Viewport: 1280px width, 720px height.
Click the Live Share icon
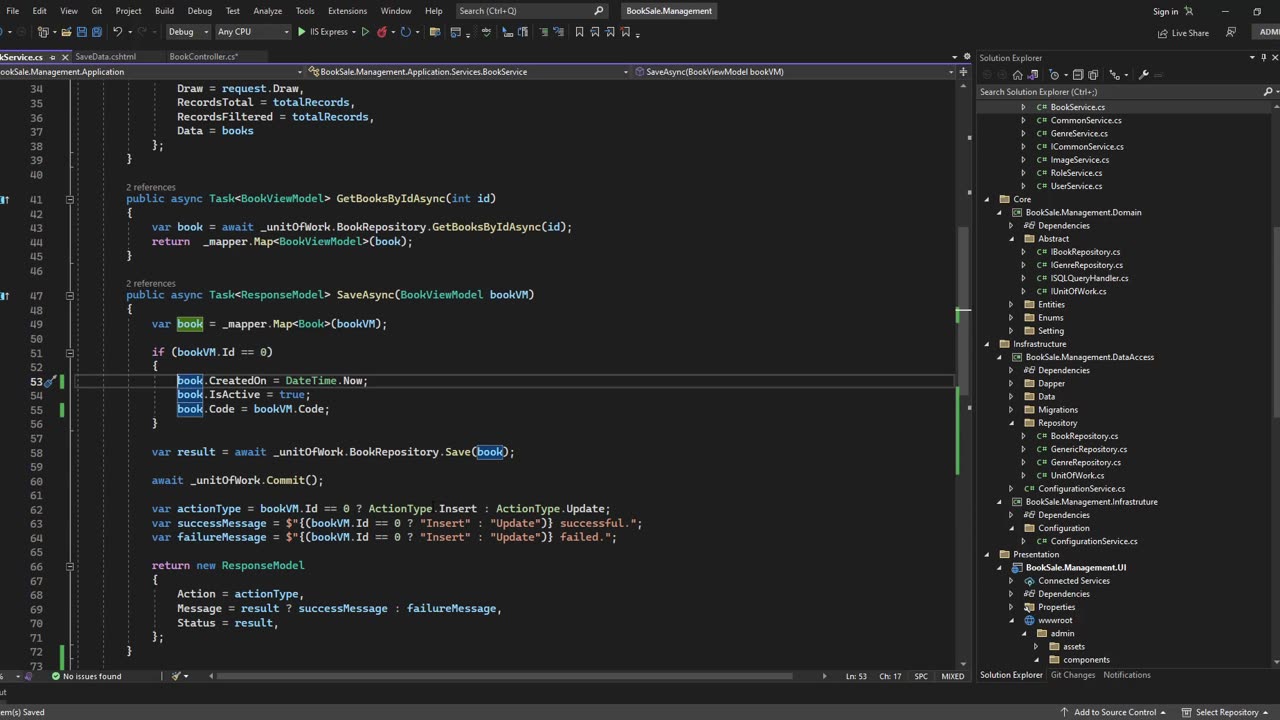pos(1162,33)
